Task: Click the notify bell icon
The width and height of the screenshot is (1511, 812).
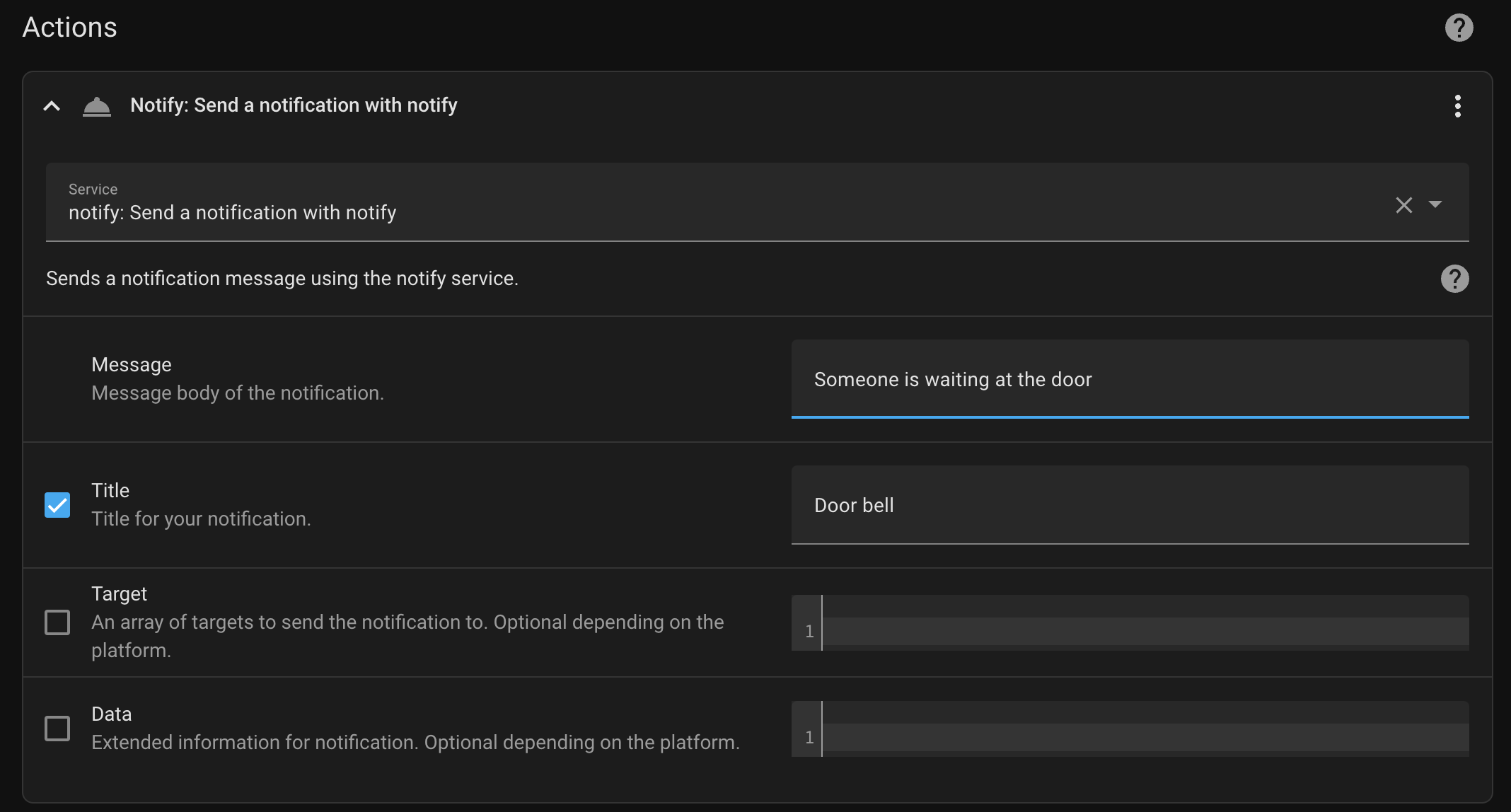Action: click(x=97, y=106)
